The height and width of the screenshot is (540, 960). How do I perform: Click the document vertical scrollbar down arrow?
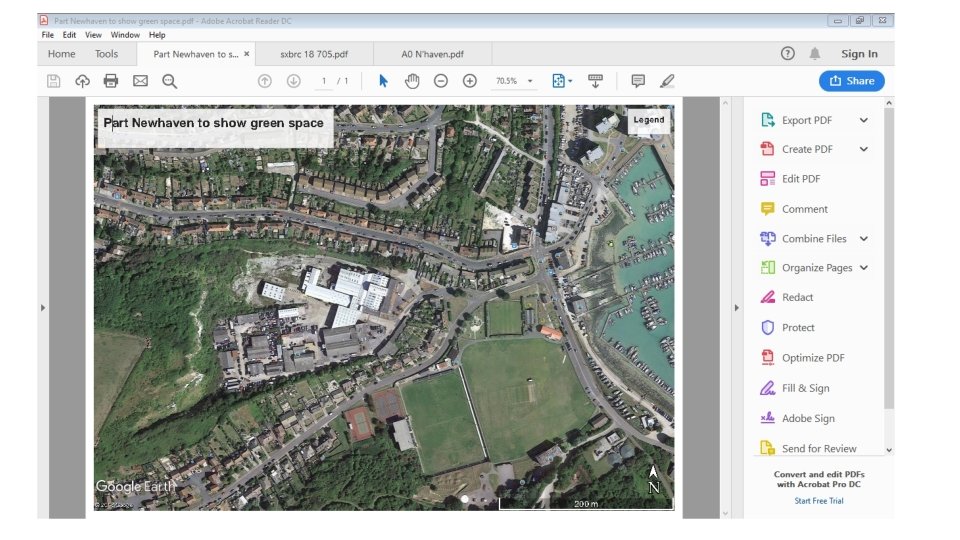[726, 514]
